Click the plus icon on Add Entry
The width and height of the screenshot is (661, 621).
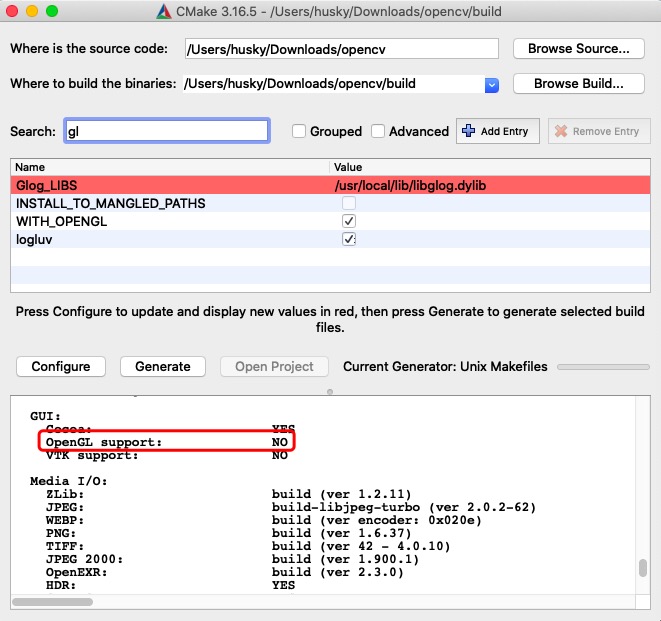[468, 131]
